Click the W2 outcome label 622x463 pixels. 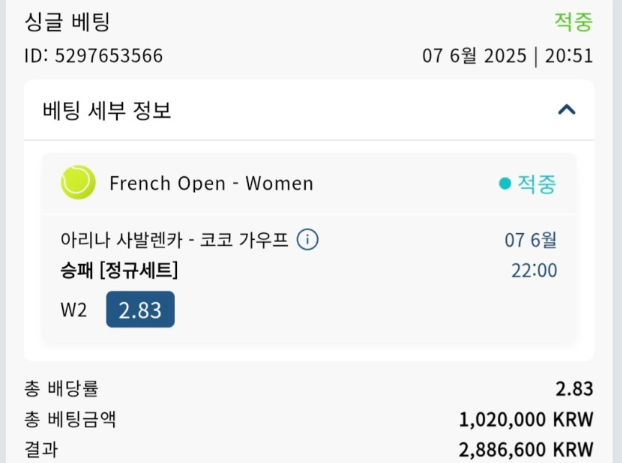(74, 310)
